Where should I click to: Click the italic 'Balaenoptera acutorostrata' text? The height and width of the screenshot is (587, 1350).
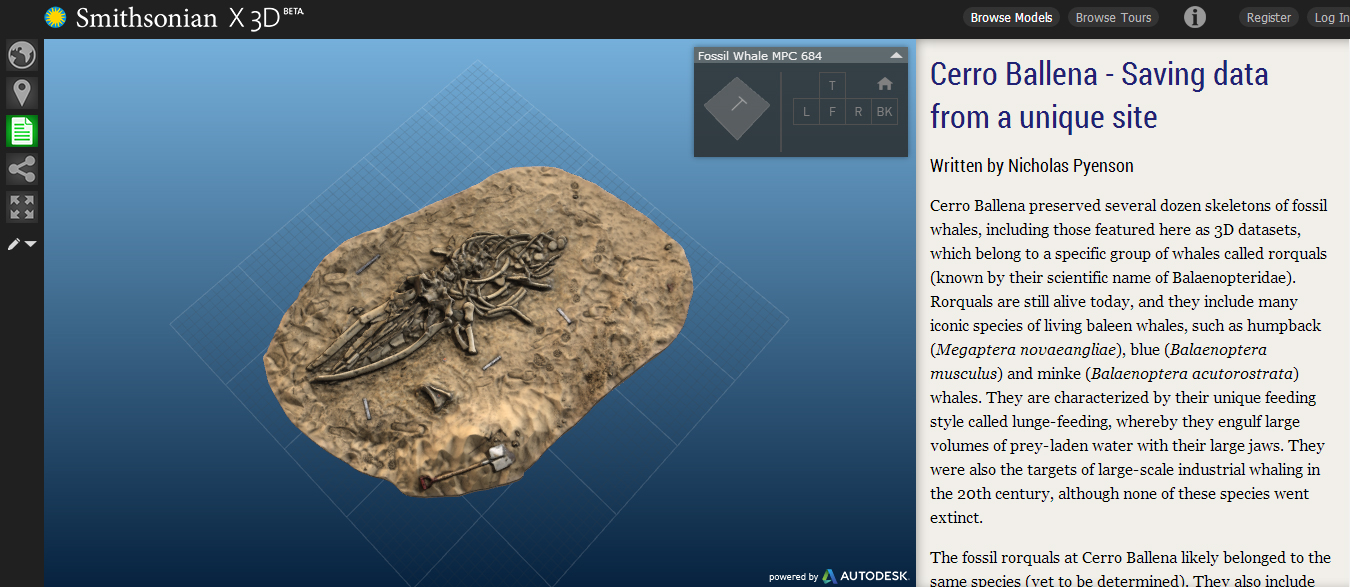1193,374
